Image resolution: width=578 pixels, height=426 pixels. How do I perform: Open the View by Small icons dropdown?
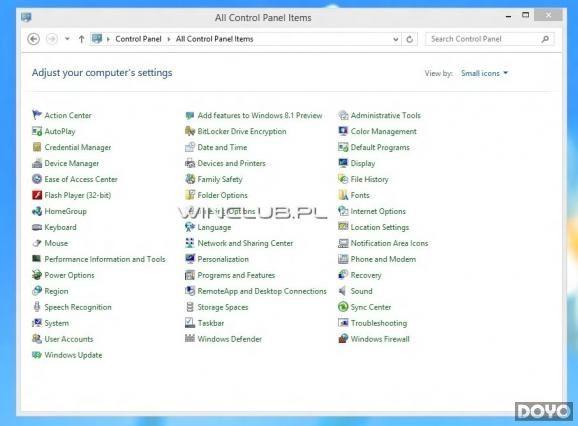click(484, 73)
